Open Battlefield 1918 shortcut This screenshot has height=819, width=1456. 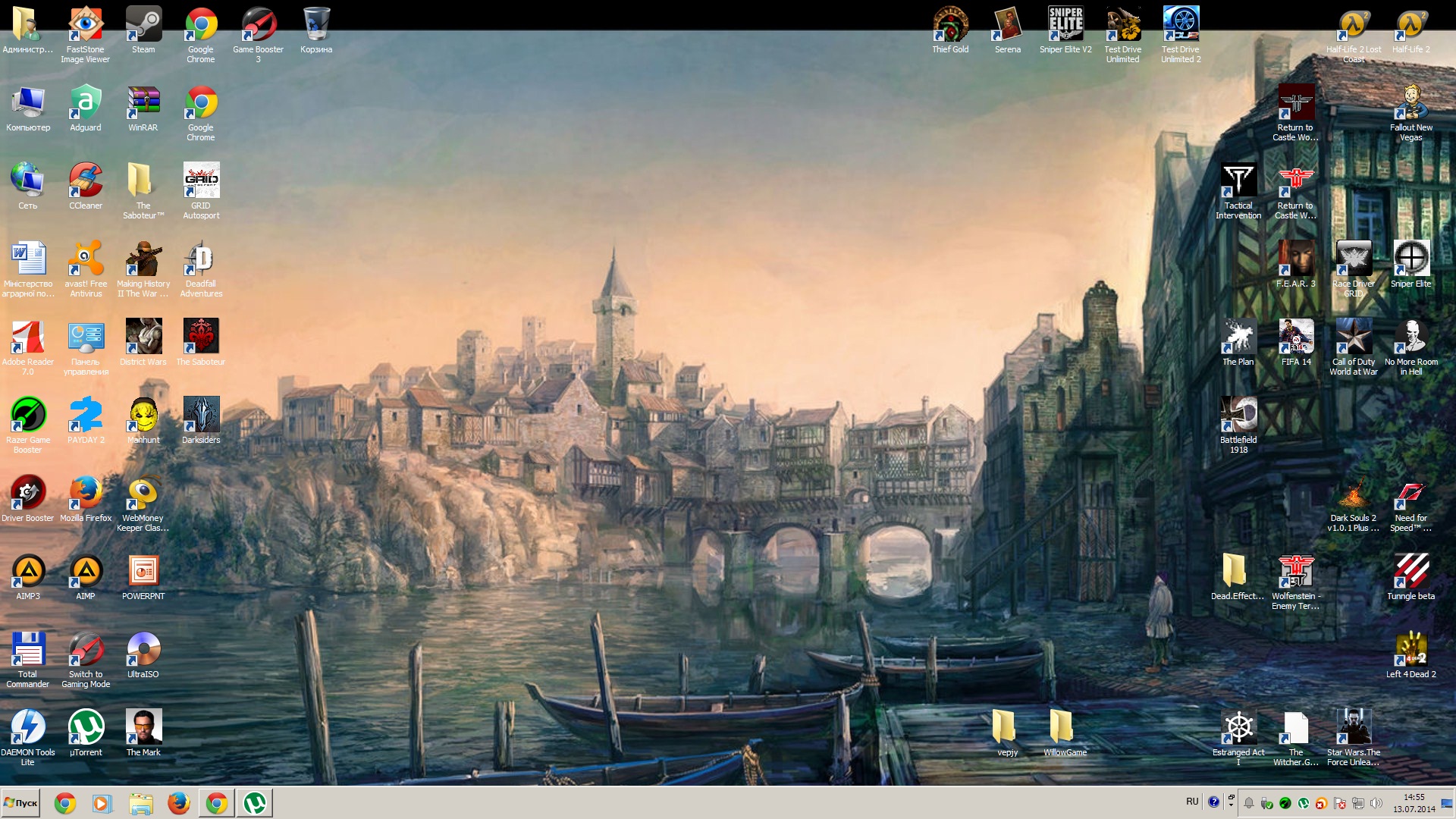tap(1238, 425)
